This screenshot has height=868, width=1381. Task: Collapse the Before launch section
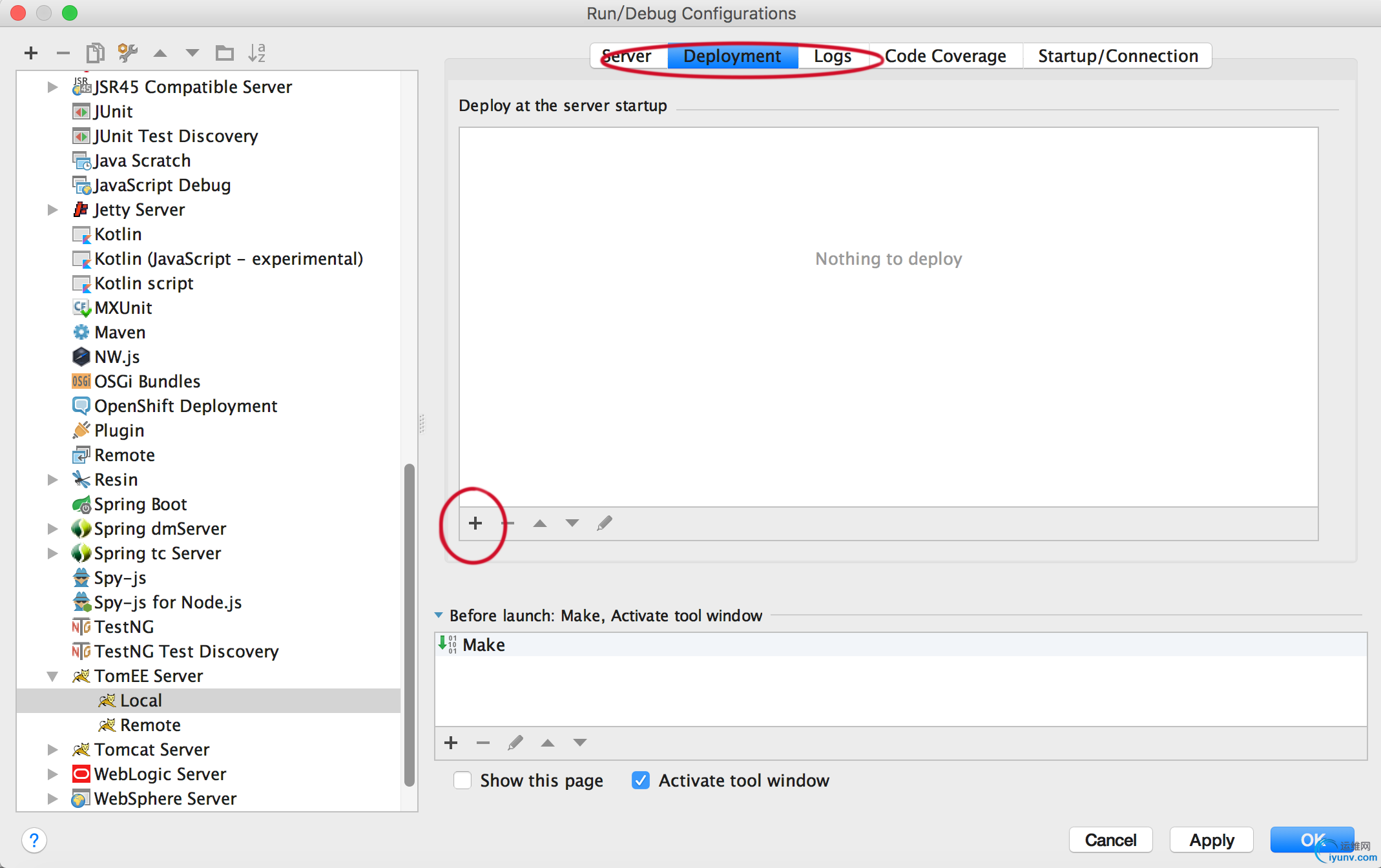click(439, 615)
